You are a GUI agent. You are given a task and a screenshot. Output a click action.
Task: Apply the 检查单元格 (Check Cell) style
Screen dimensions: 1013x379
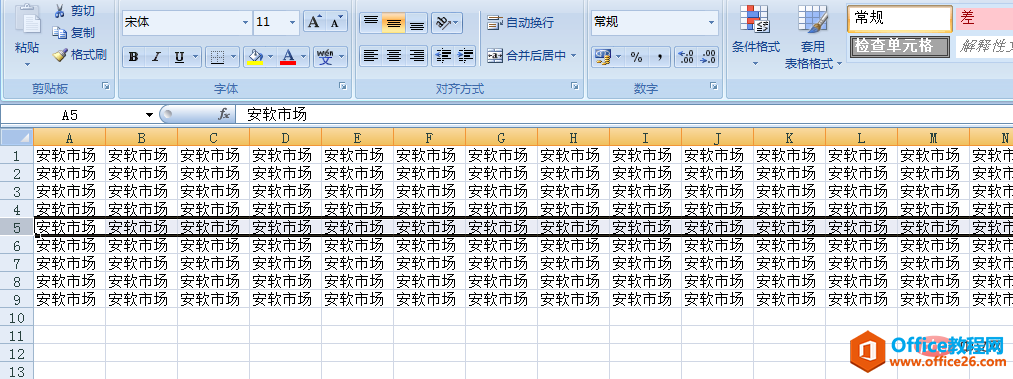click(899, 46)
